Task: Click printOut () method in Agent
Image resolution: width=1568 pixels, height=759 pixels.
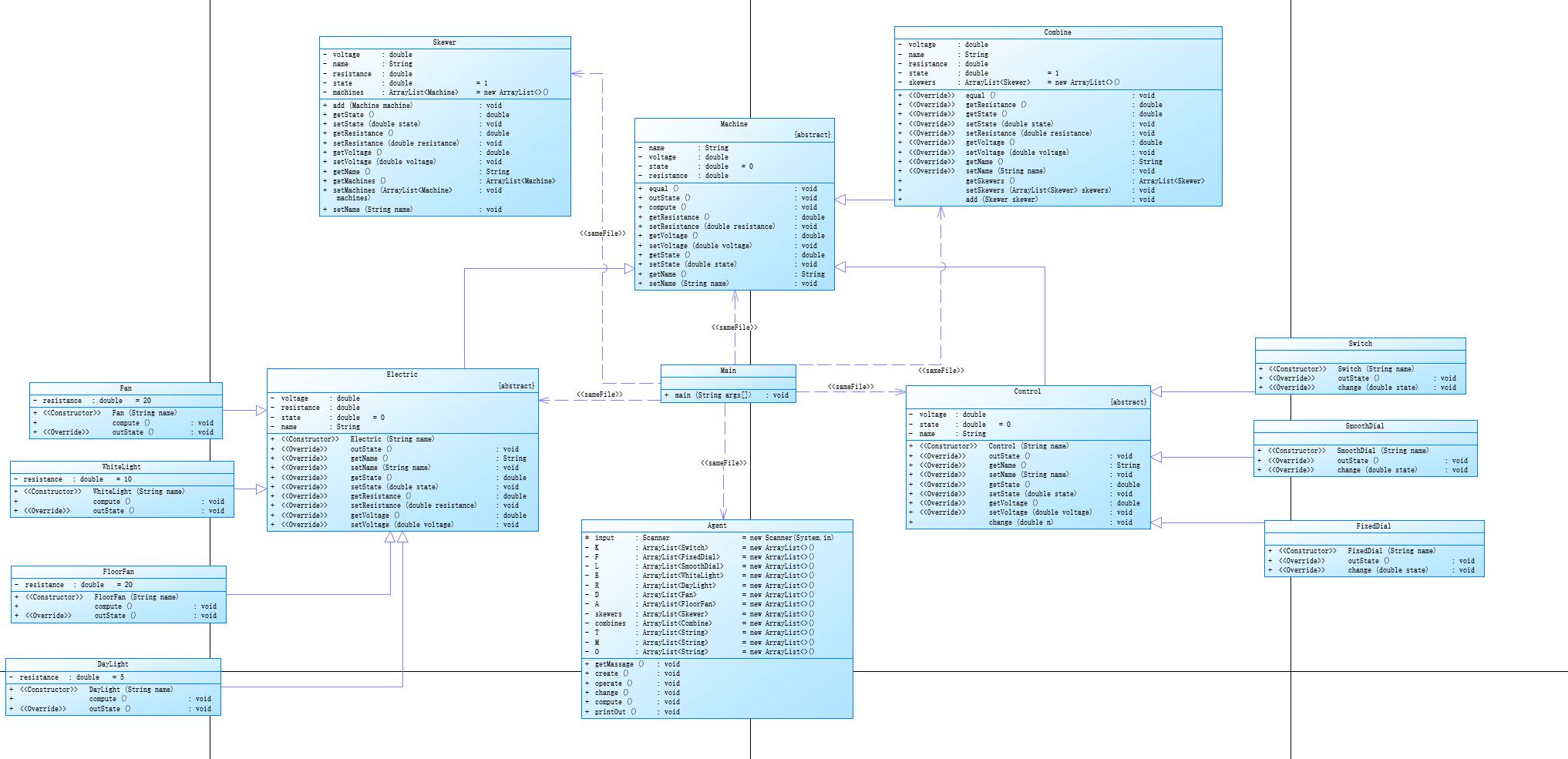Action: [x=634, y=712]
